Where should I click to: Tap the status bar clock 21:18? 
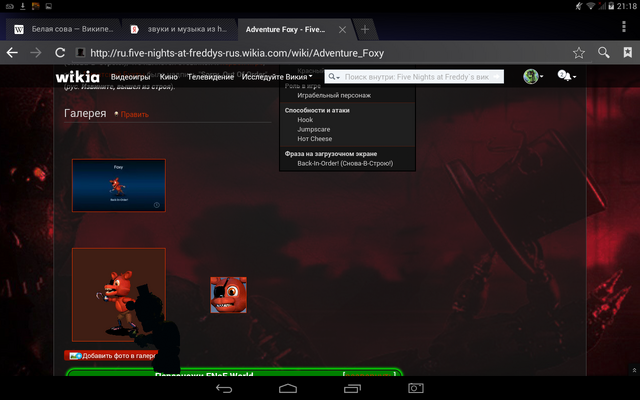(627, 6)
